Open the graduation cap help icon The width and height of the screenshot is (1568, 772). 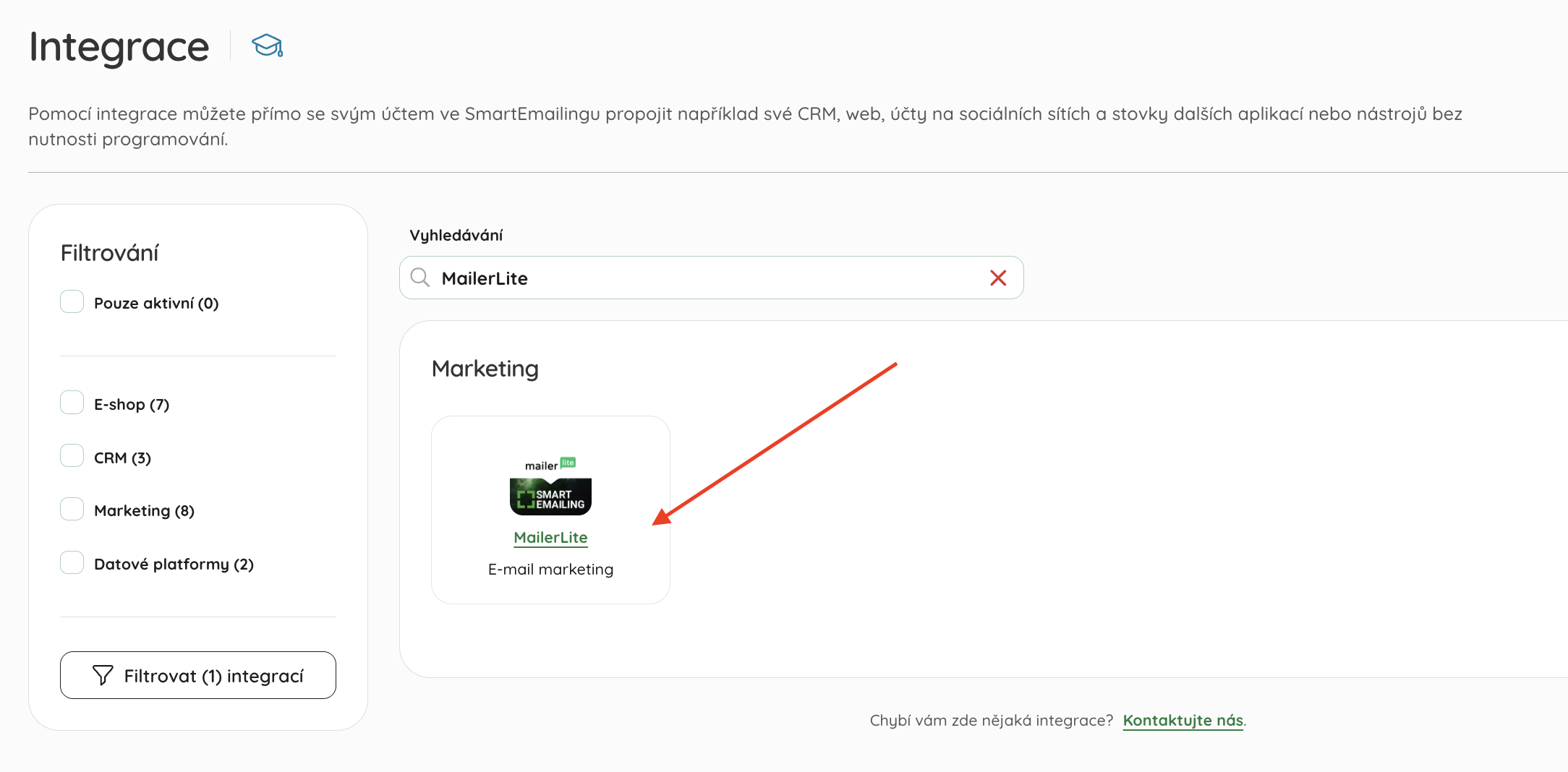coord(267,46)
